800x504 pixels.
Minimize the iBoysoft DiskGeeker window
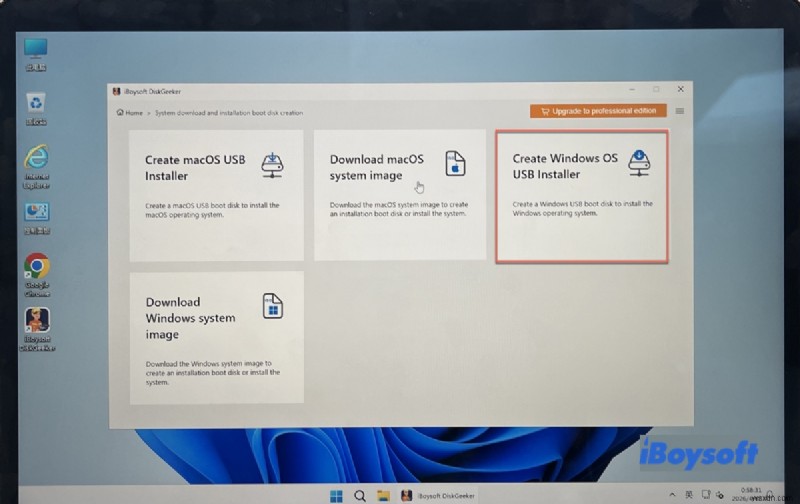[632, 89]
